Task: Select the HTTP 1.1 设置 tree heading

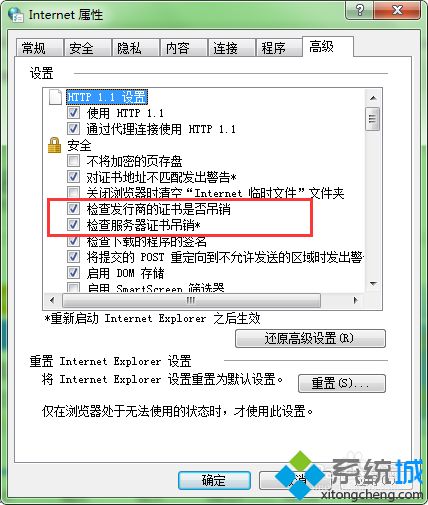Action: tap(107, 97)
